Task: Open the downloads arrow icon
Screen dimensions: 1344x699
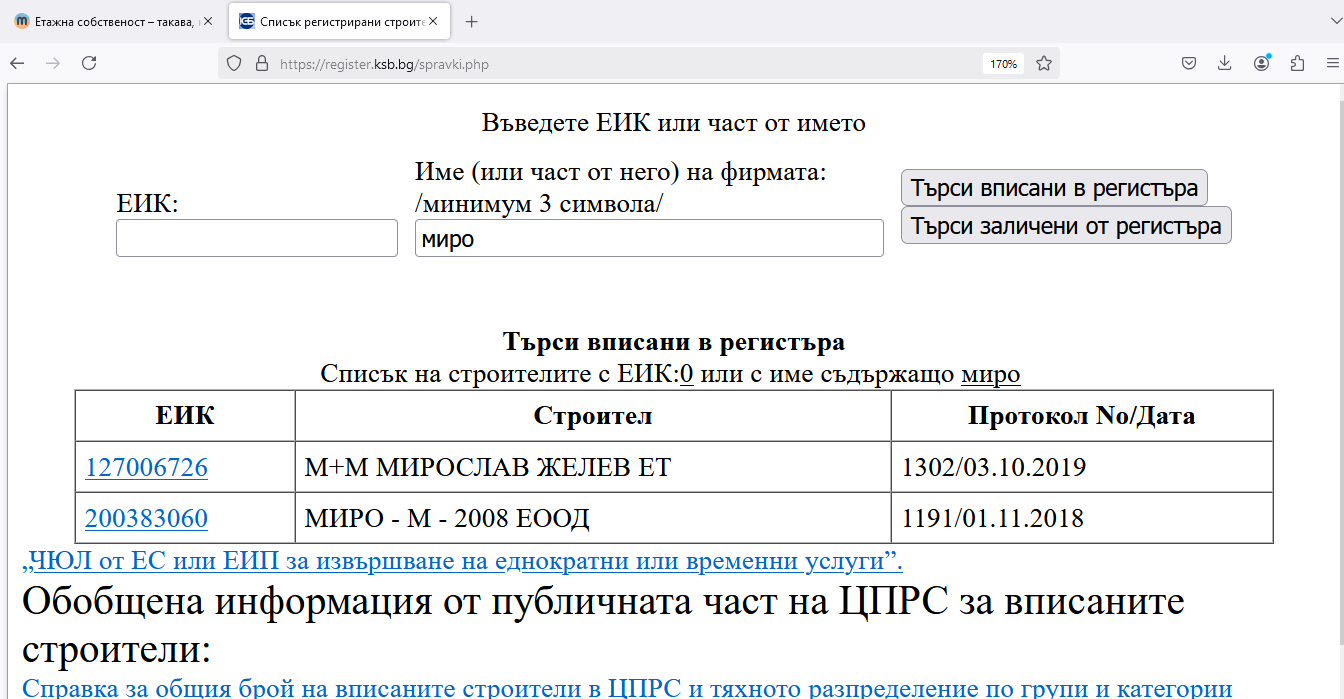Action: (x=1225, y=63)
